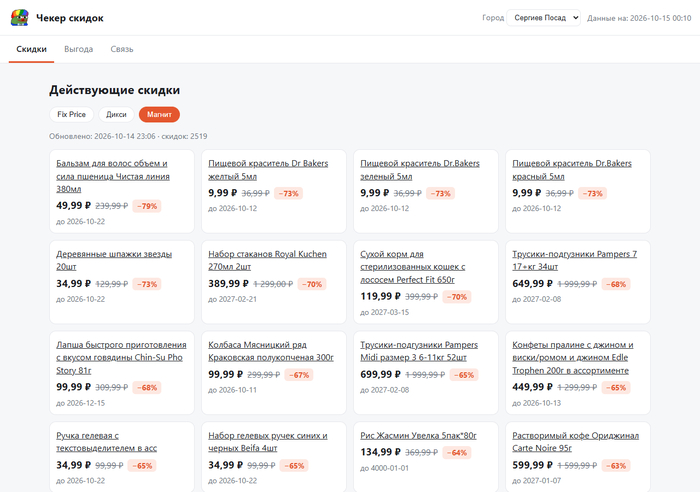Open Набор стаканов Royal Kuchen link
Viewport: 700px width, 492px height.
267,260
